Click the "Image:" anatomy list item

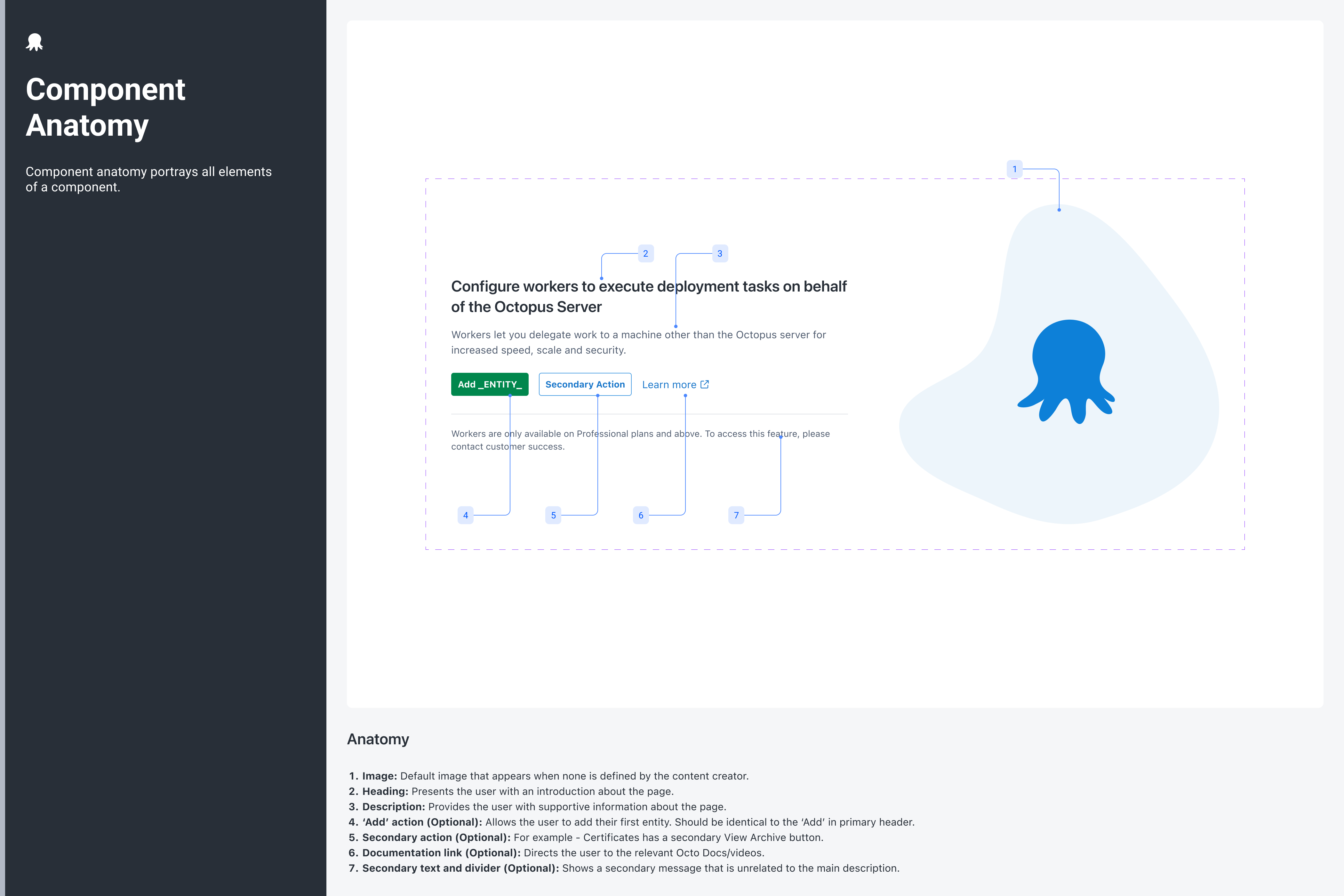(x=548, y=776)
